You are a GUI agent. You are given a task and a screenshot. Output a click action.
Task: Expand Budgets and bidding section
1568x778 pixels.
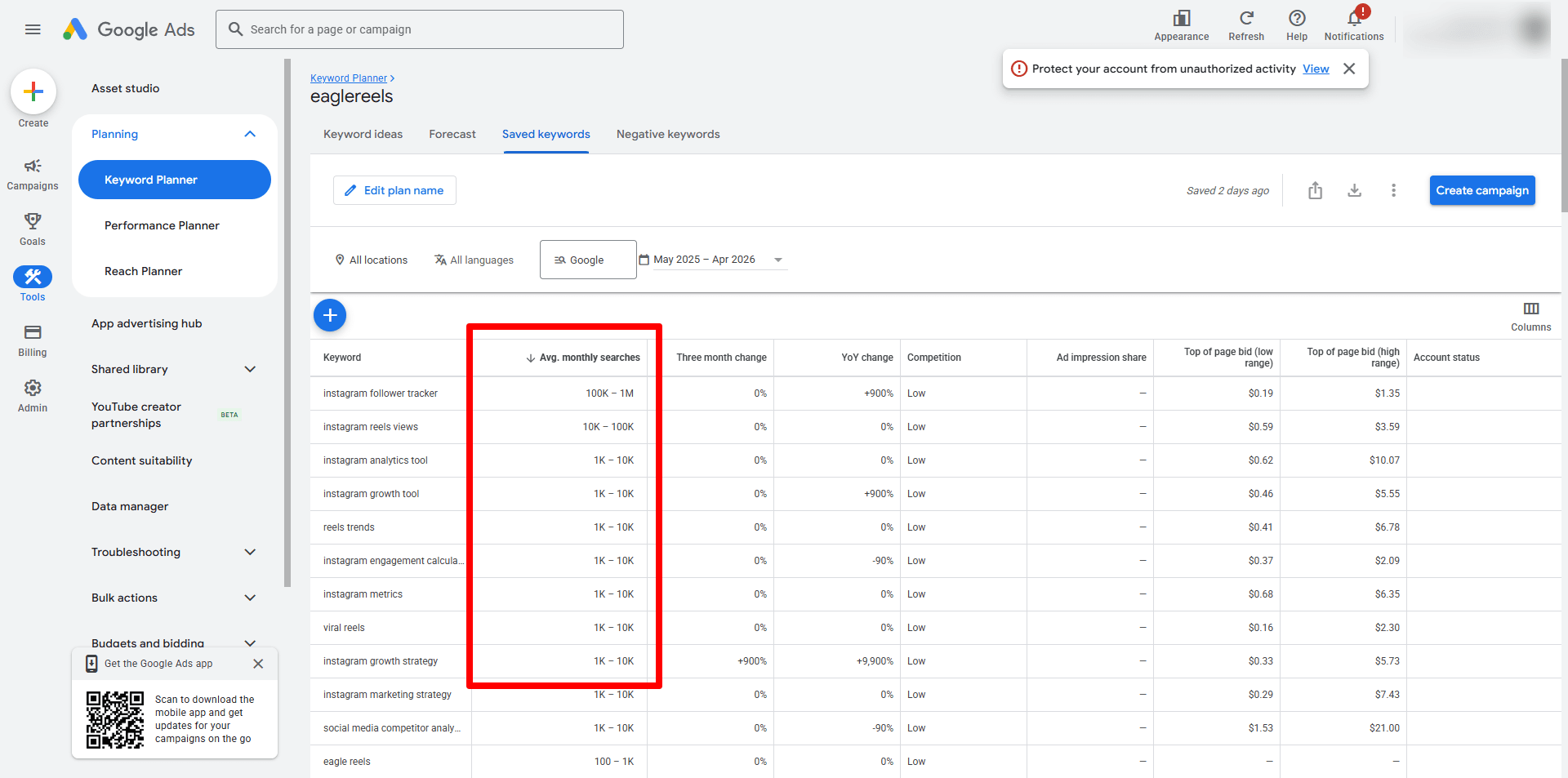(x=250, y=642)
